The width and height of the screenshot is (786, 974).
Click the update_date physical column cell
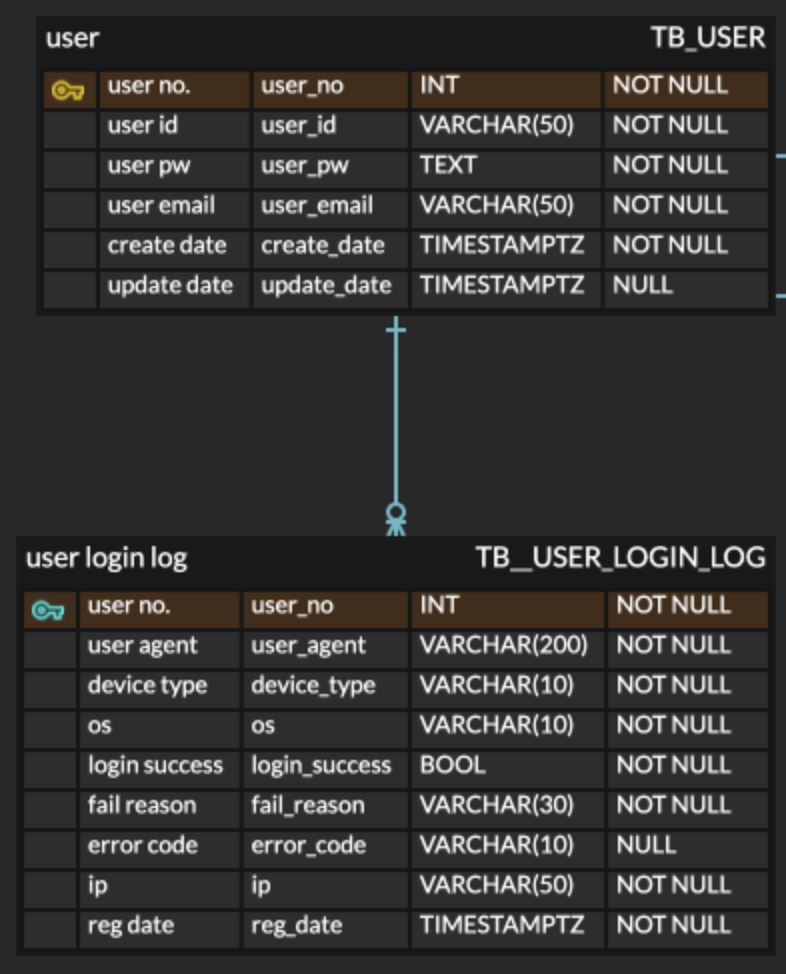coord(331,290)
